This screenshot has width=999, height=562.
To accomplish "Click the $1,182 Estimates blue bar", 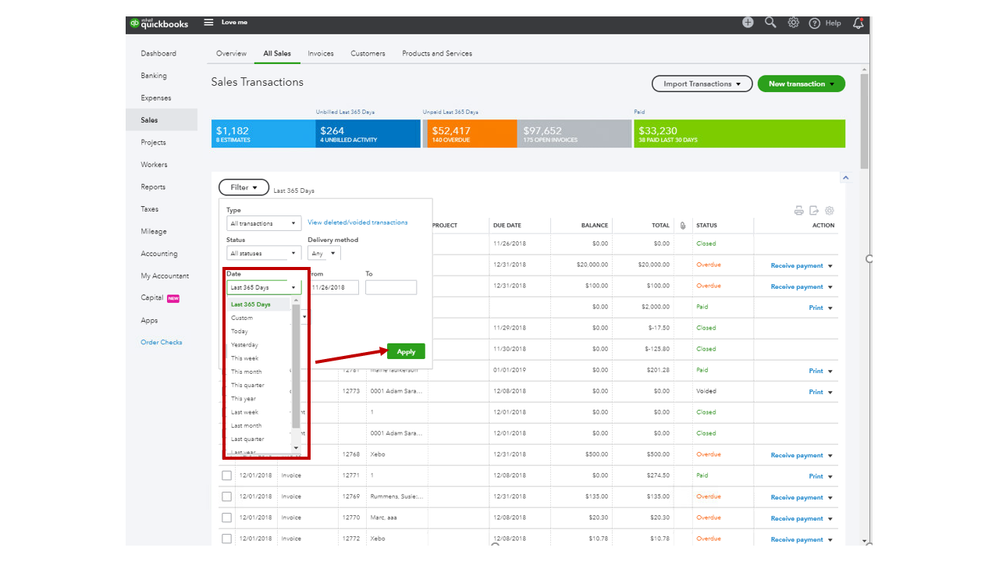I will click(263, 134).
